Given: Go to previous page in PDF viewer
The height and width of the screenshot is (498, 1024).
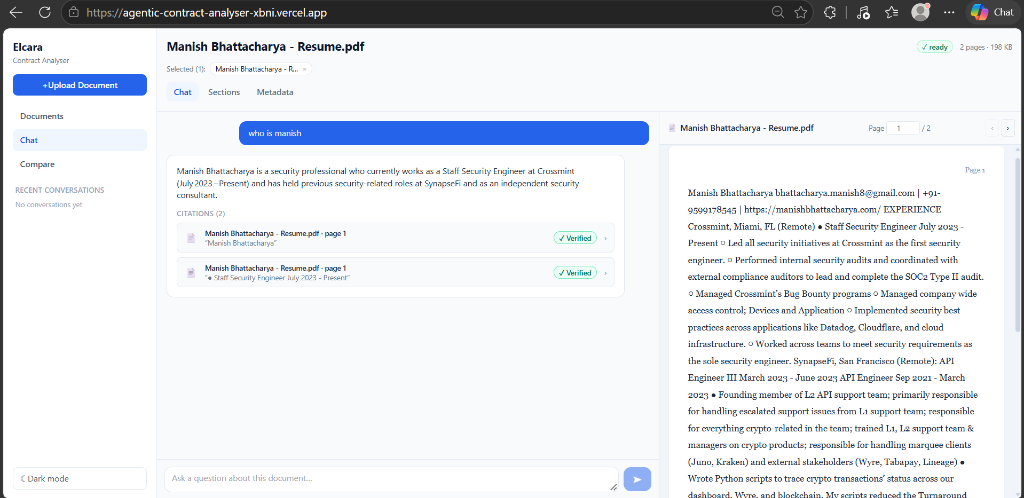Looking at the screenshot, I should (993, 129).
